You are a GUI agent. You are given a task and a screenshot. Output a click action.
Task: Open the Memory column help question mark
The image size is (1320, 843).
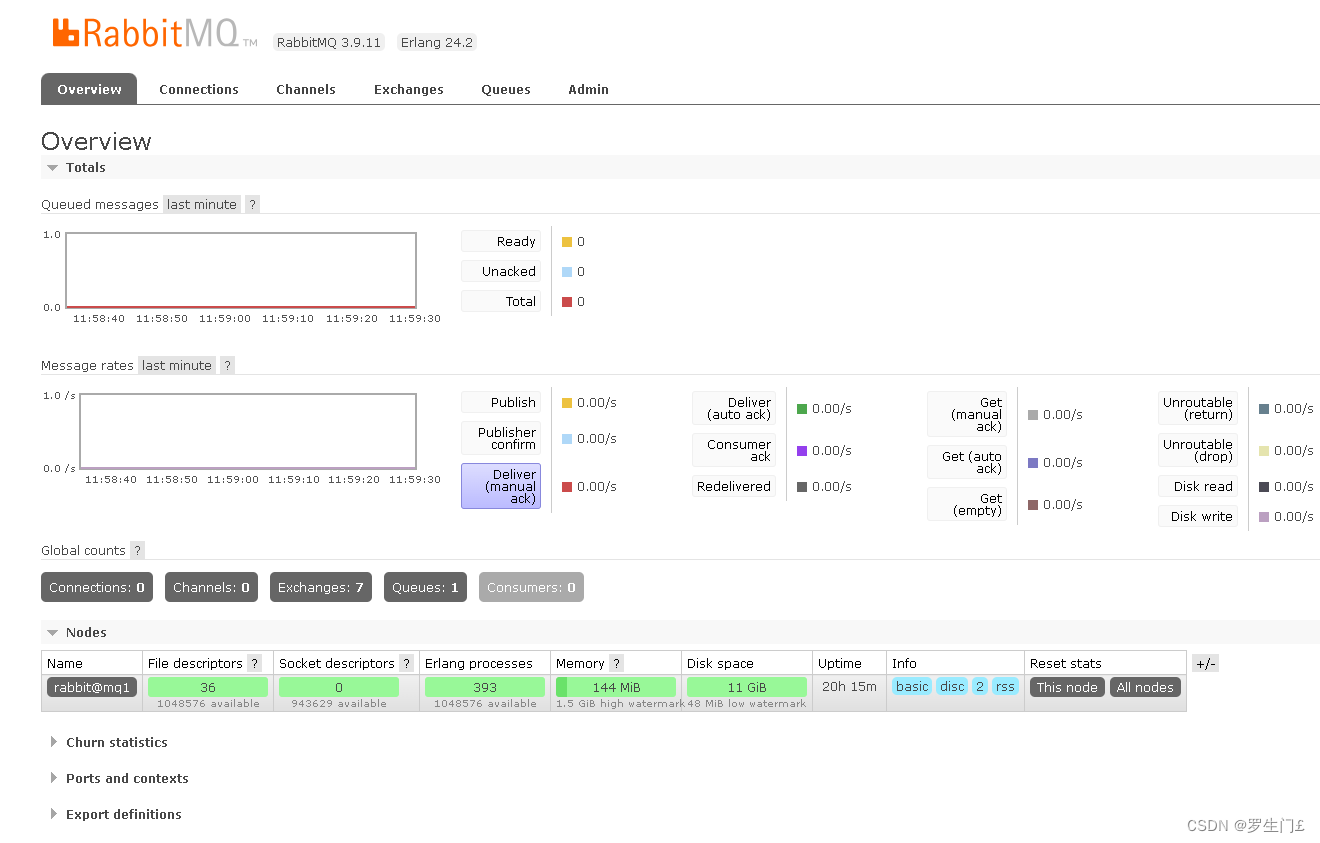coord(617,663)
